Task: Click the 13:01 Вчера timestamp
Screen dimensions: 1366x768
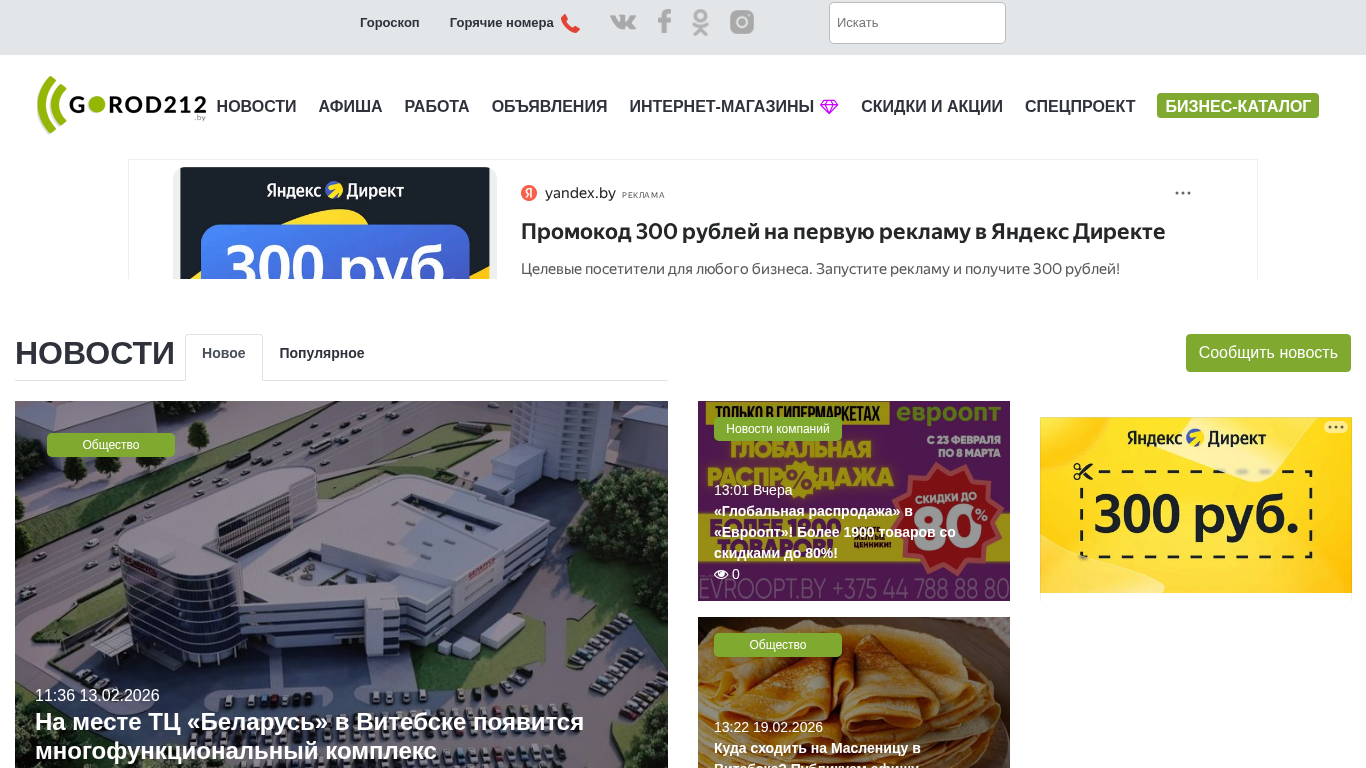Action: click(x=753, y=490)
